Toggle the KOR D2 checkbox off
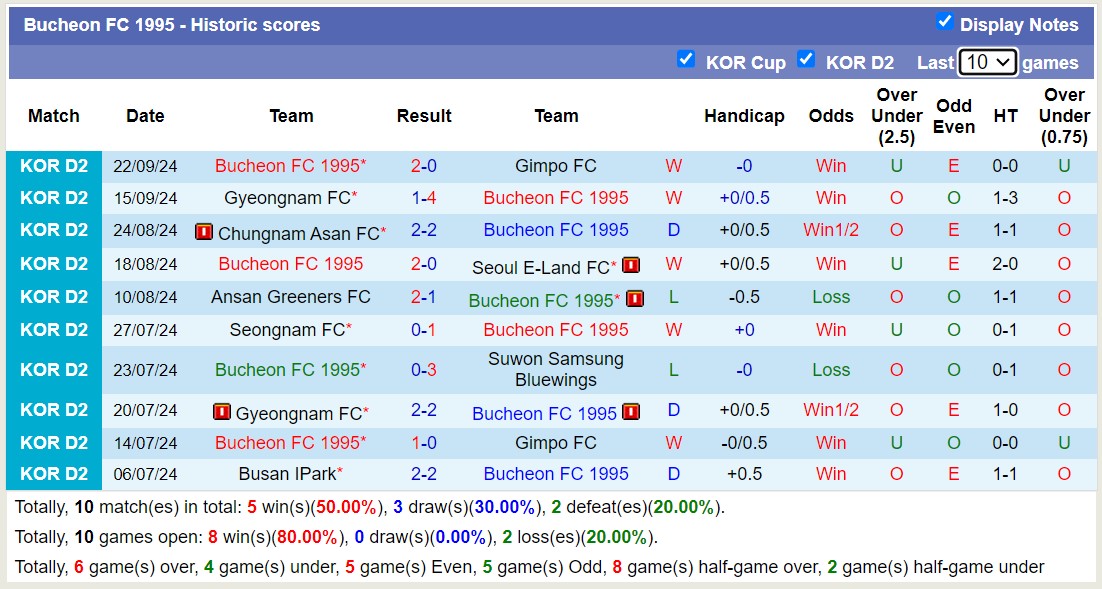Viewport: 1102px width, 589px height. (806, 60)
